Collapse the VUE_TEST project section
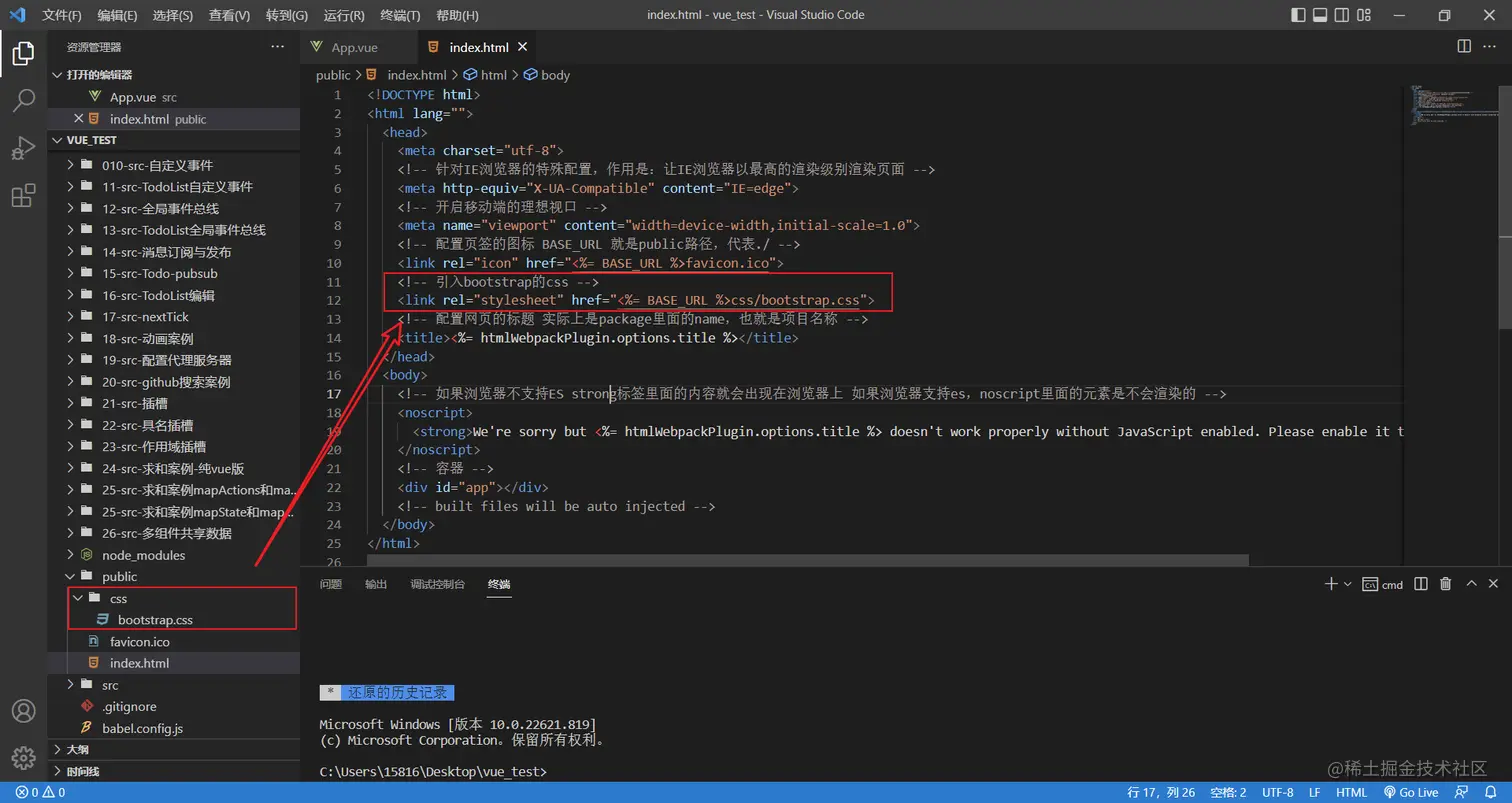Viewport: 1512px width, 803px height. pyautogui.click(x=174, y=140)
